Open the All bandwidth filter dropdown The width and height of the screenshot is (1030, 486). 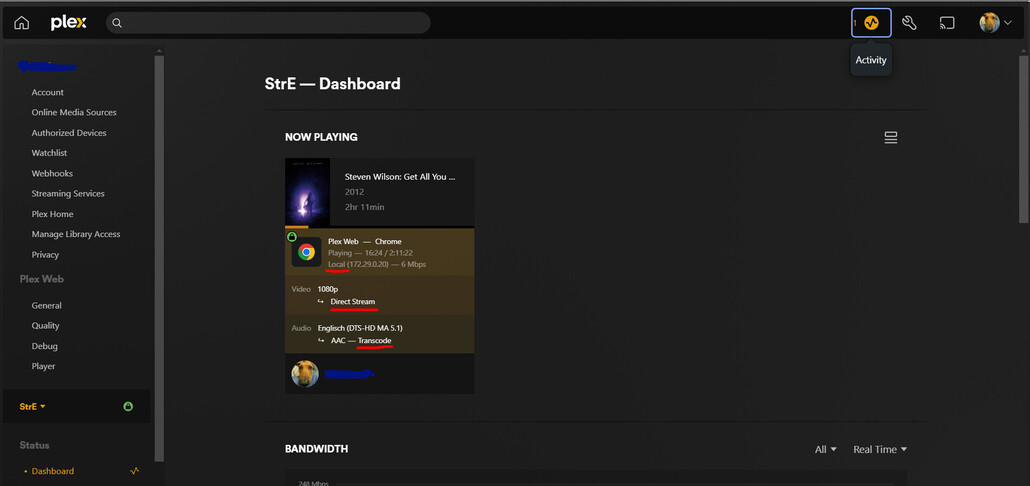[826, 449]
